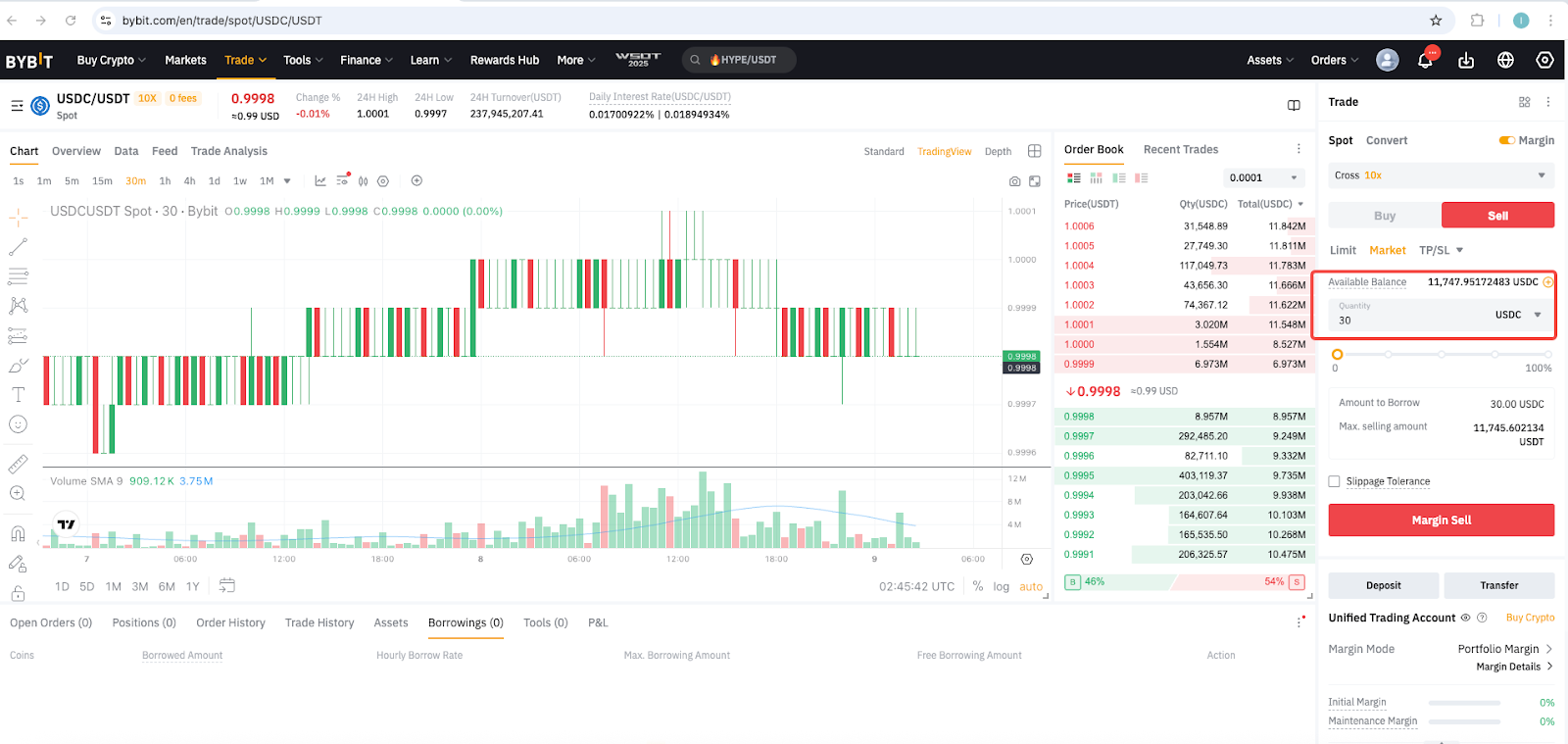The height and width of the screenshot is (744, 1568).
Task: Expand the Cross 10x leverage dropdown
Action: click(x=1441, y=175)
